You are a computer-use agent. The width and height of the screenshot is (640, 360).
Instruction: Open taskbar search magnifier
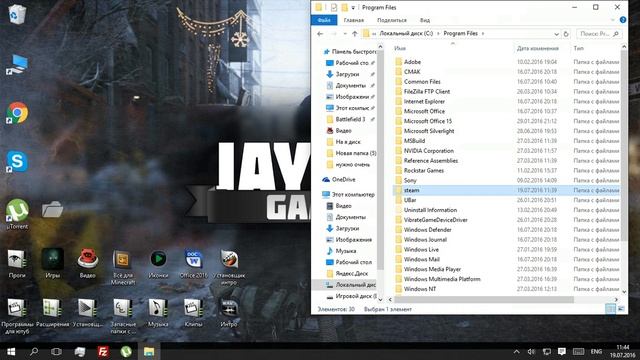point(34,351)
